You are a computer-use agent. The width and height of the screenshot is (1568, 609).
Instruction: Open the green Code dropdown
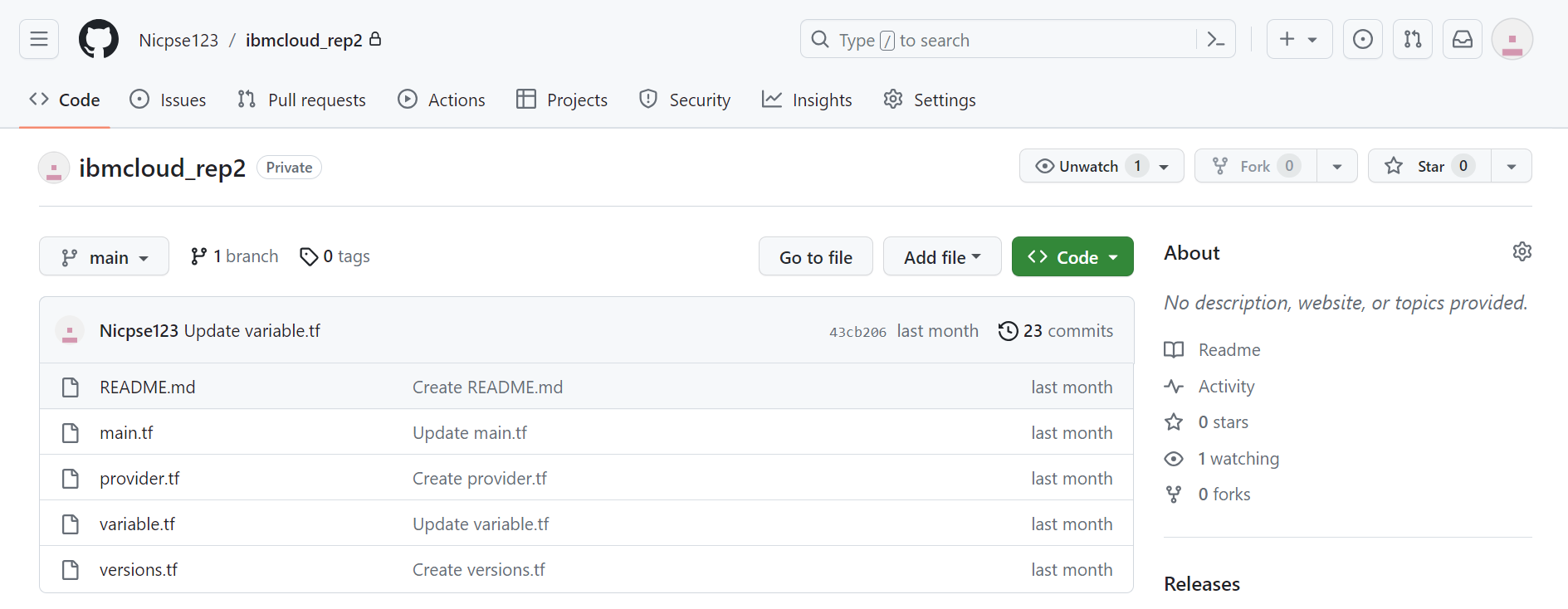(1072, 257)
